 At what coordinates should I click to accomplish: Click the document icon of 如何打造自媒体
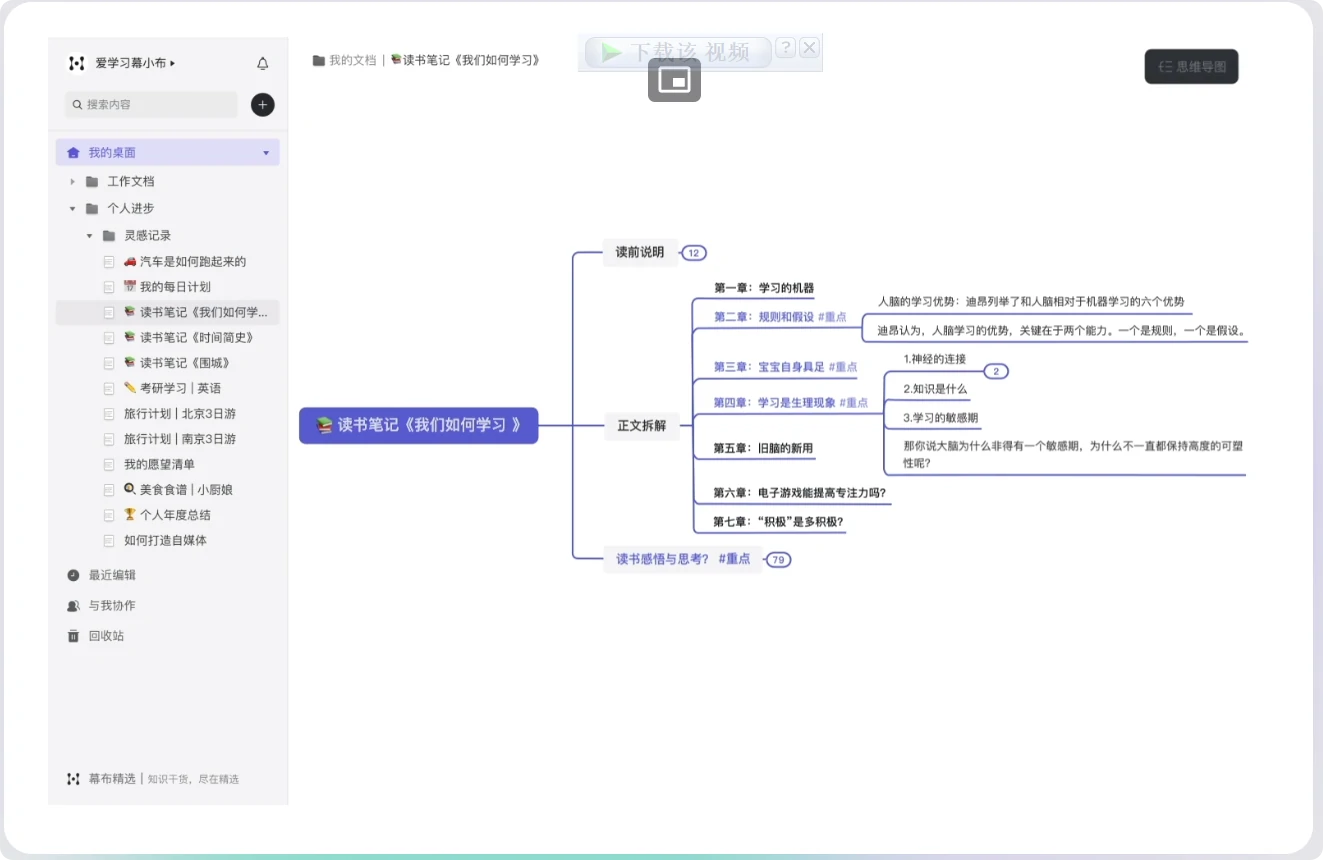(x=109, y=541)
